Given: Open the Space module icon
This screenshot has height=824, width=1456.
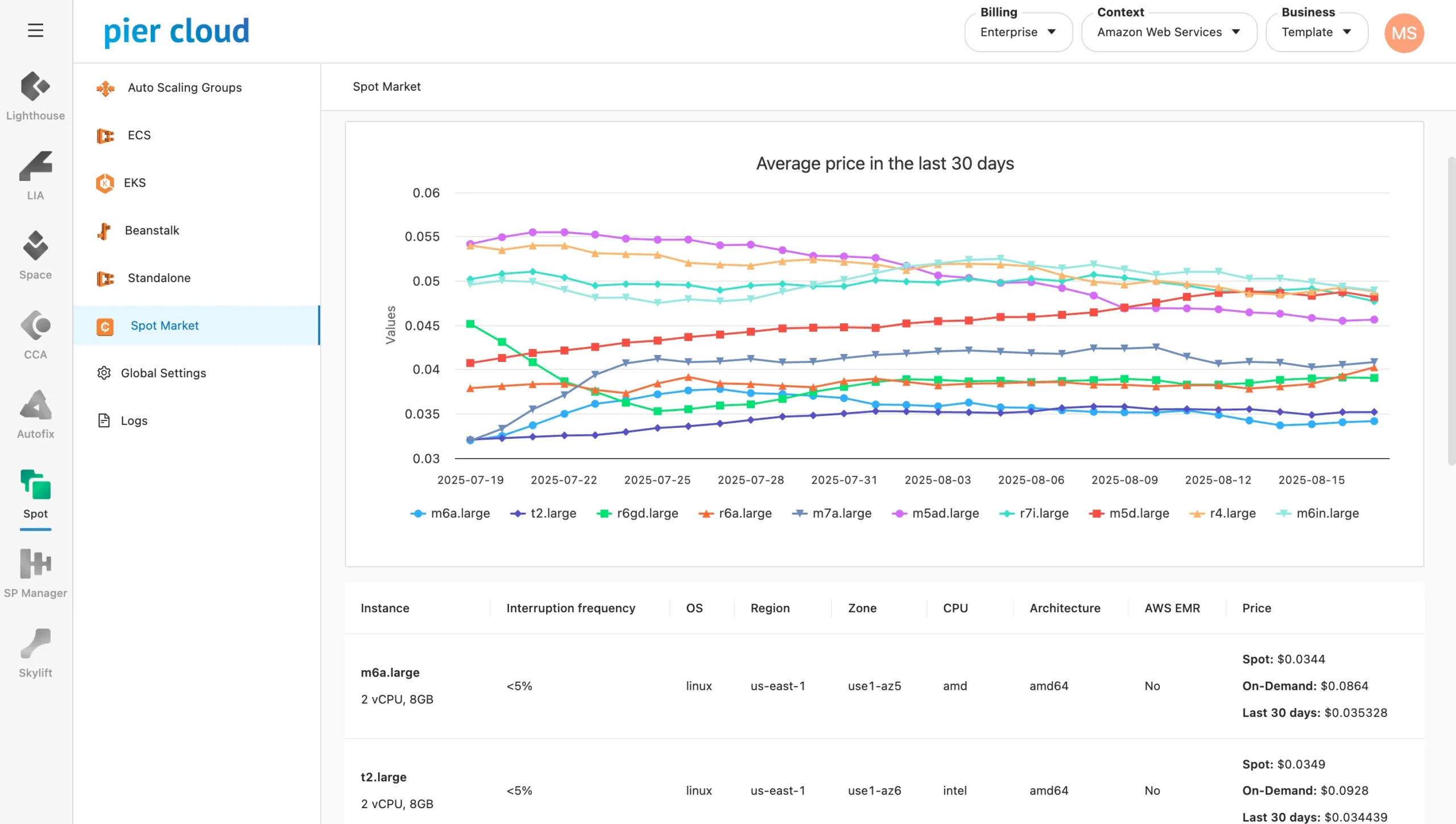Looking at the screenshot, I should tap(35, 246).
